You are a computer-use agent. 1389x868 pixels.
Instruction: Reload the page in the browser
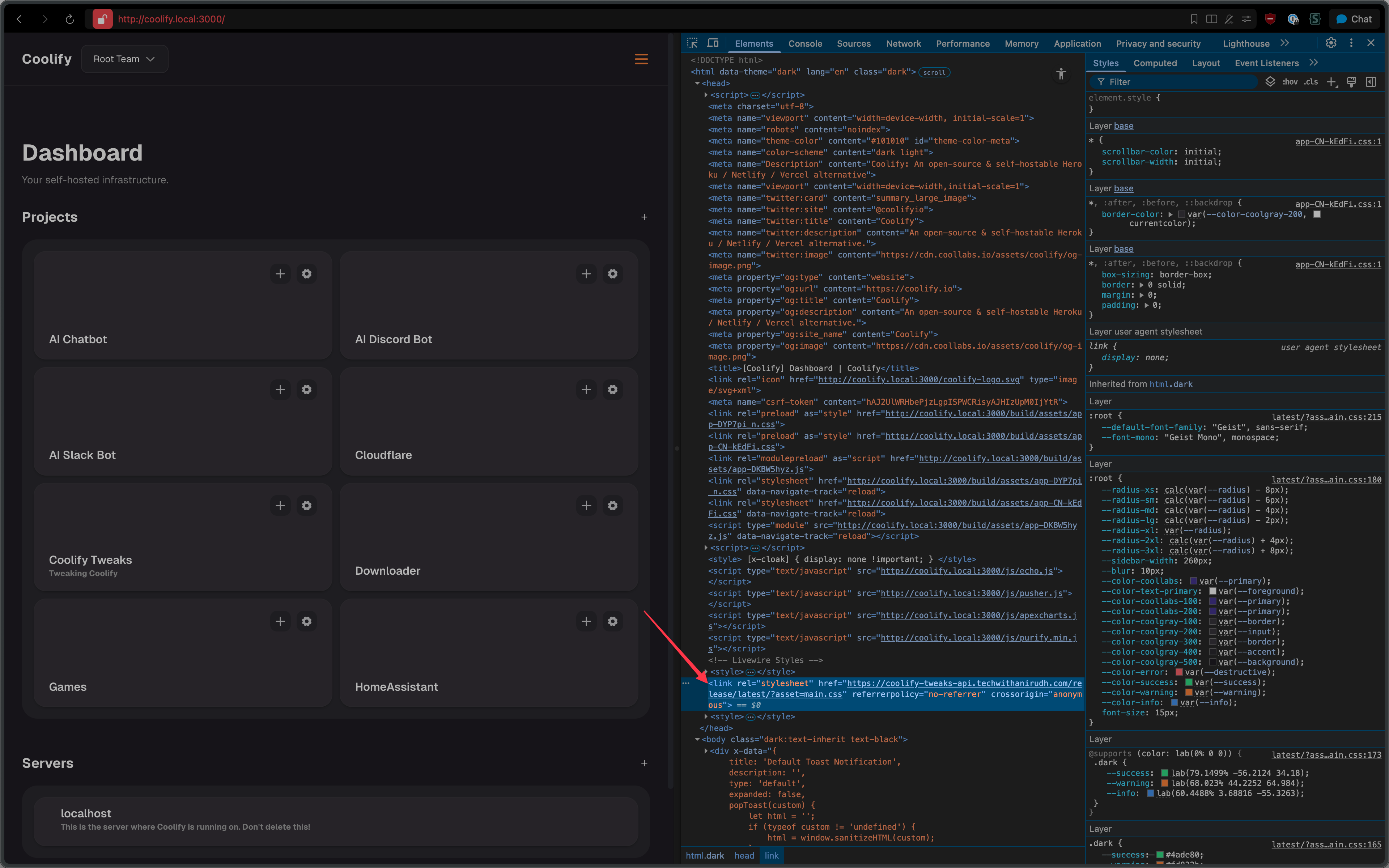(x=69, y=19)
